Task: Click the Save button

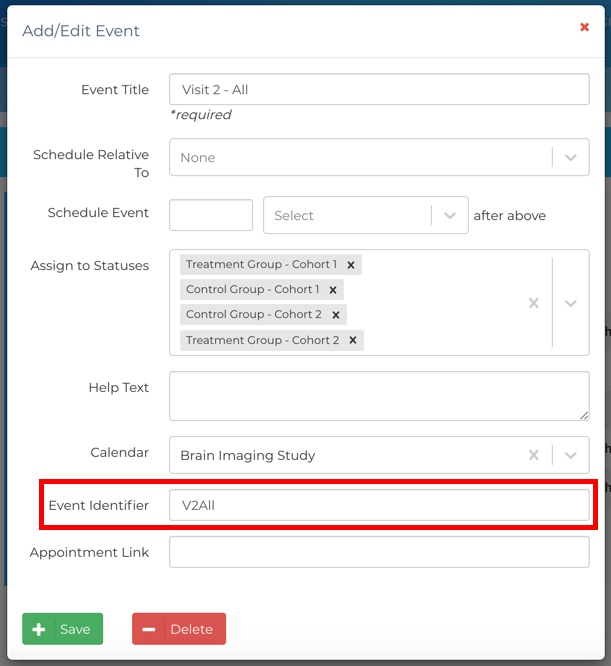Action: pyautogui.click(x=61, y=629)
